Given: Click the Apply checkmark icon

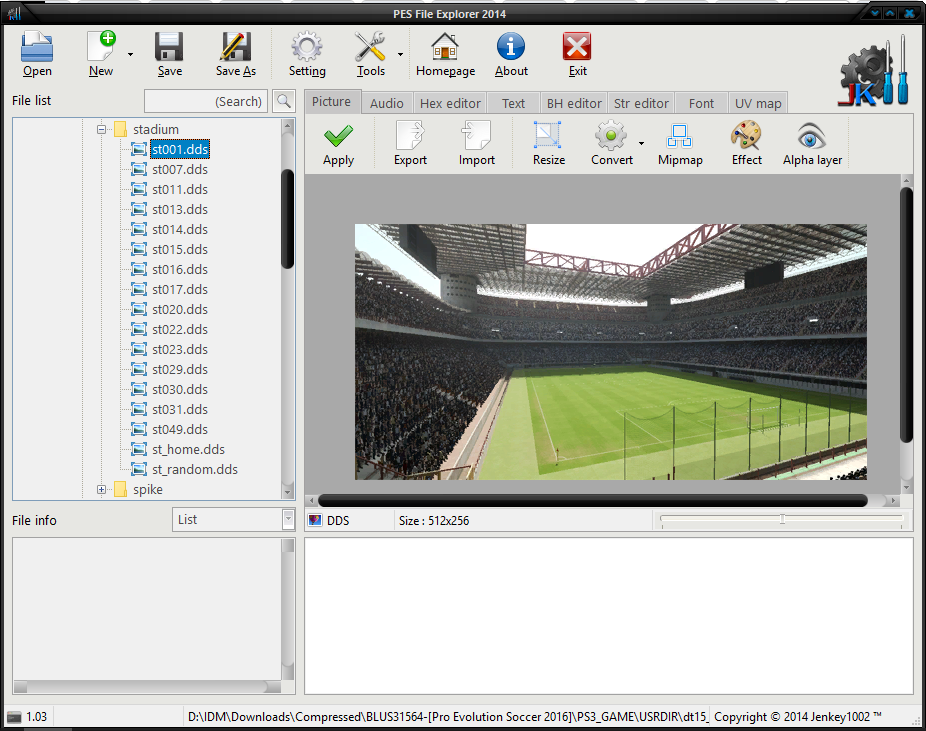Looking at the screenshot, I should (338, 136).
